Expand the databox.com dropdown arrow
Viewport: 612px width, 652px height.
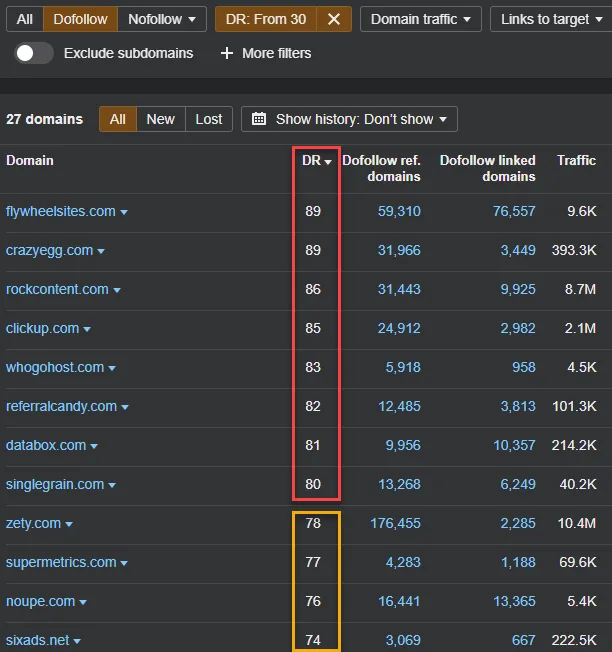point(94,446)
